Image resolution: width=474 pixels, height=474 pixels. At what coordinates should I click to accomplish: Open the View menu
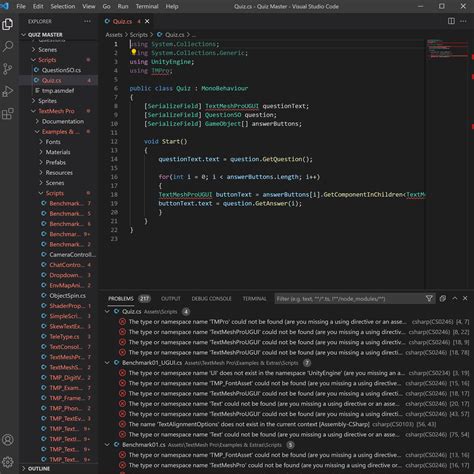(89, 6)
